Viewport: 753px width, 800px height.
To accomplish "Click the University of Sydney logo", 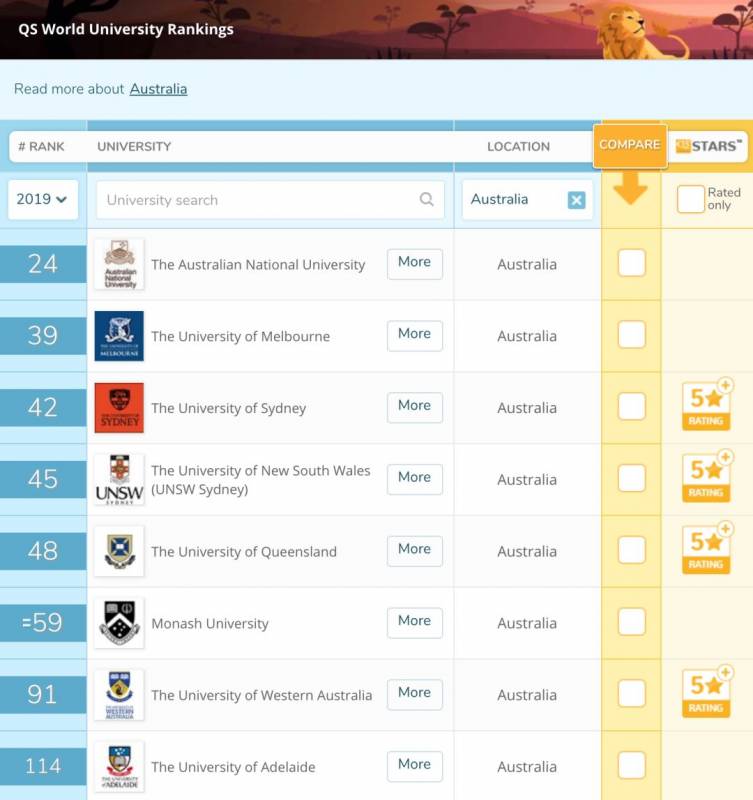I will (x=119, y=408).
